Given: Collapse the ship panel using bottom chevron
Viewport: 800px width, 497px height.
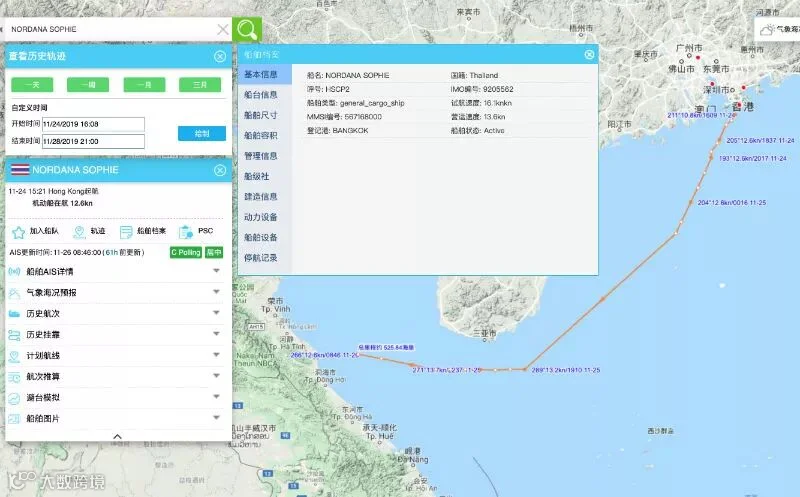Looking at the screenshot, I should pyautogui.click(x=117, y=436).
